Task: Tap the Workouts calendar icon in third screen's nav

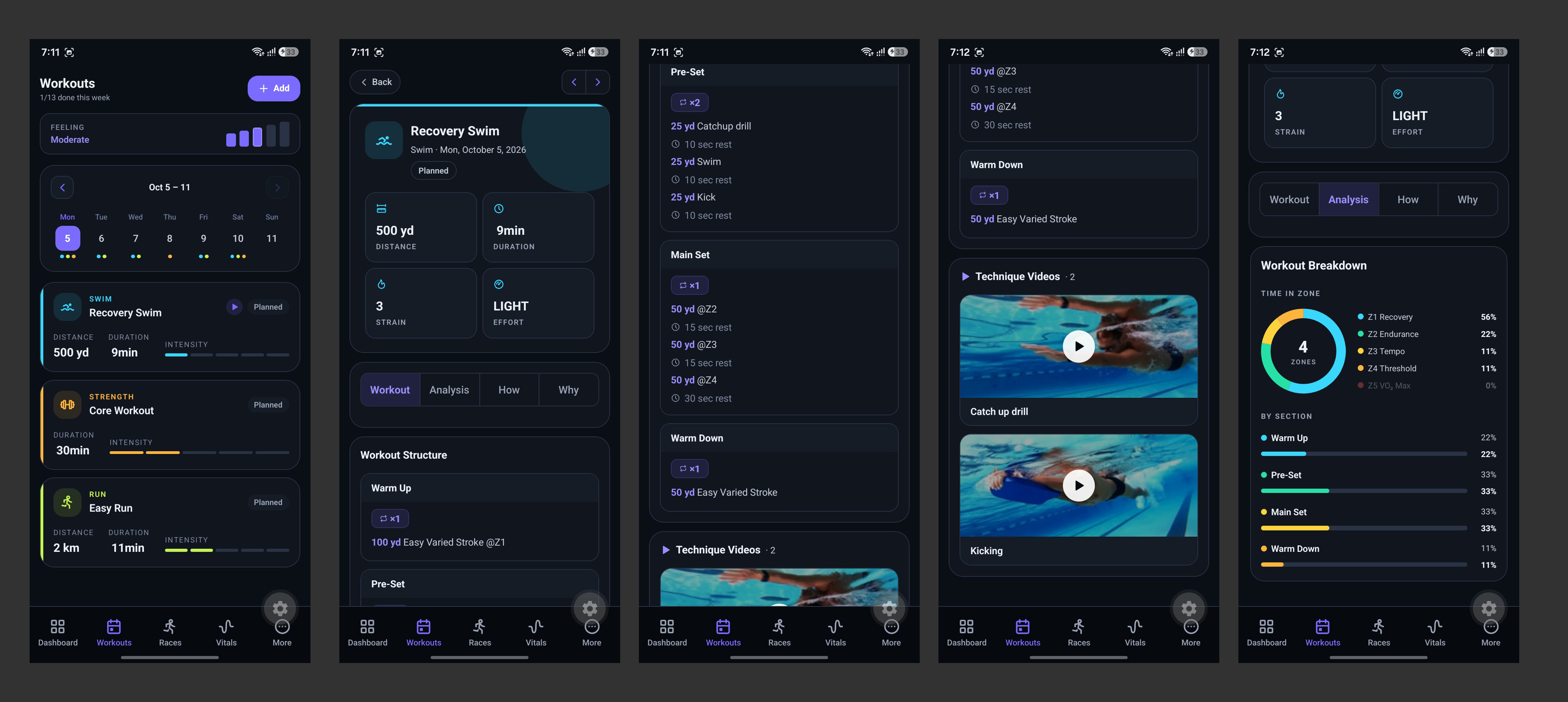Action: point(723,626)
